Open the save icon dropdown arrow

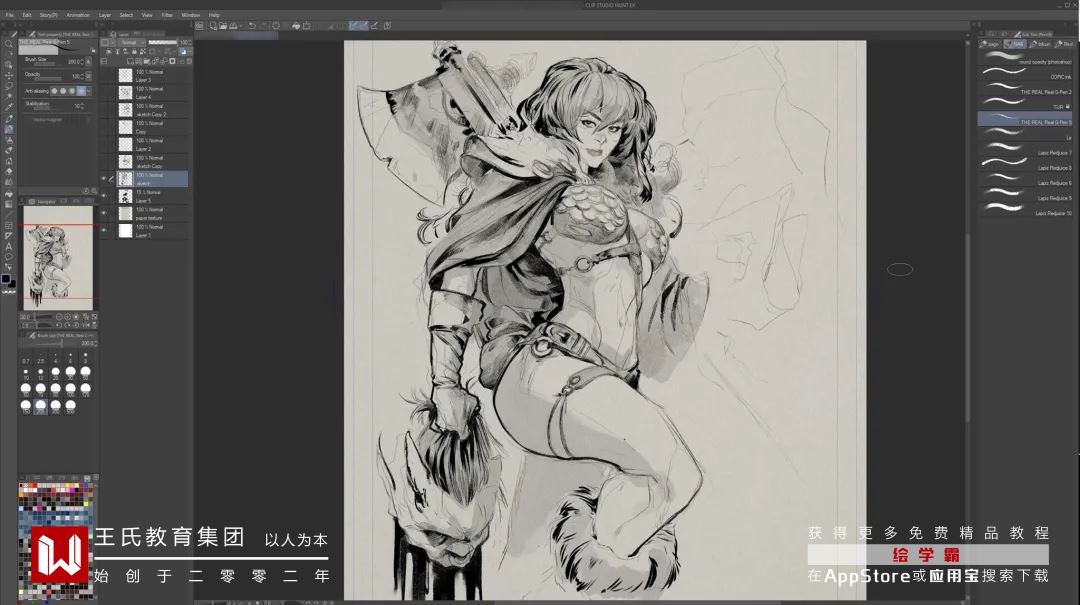240,25
